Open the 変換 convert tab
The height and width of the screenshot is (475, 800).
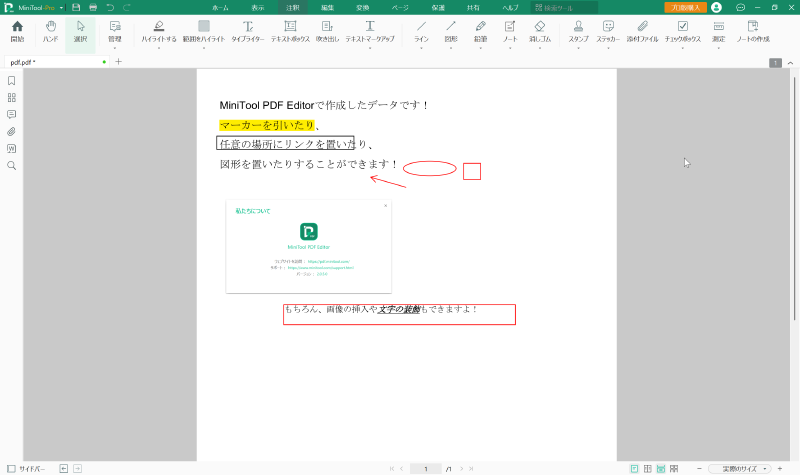pyautogui.click(x=361, y=7)
